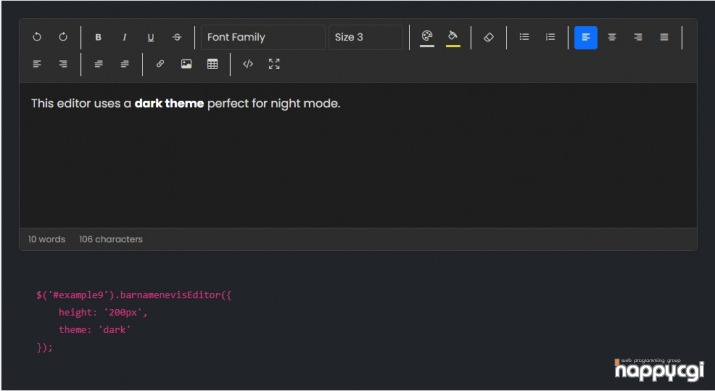This screenshot has width=715, height=391.
Task: Click the code line "$('#example9').barnamenevisEditor({"
Action: (134, 295)
